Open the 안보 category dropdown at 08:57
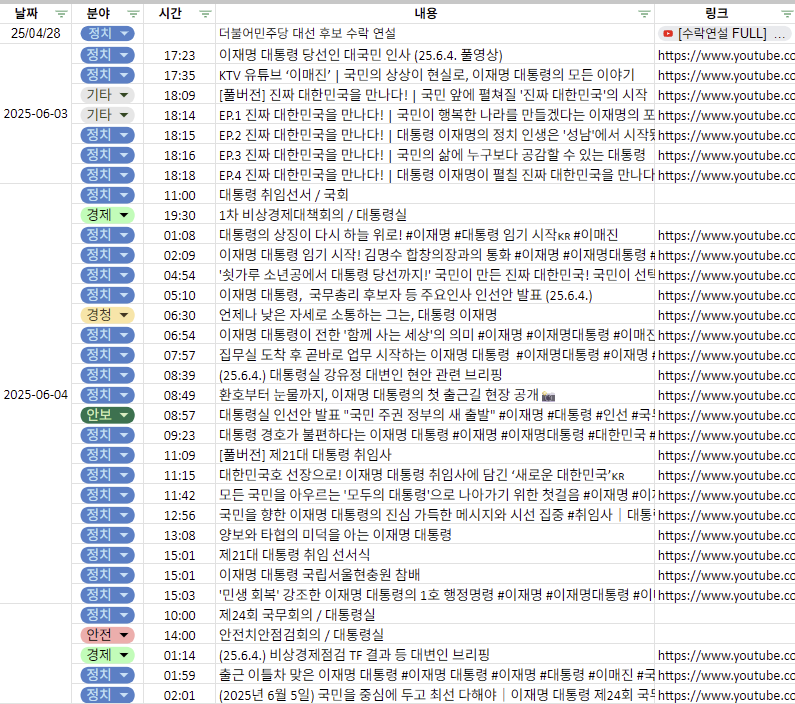Image resolution: width=795 pixels, height=704 pixels. click(x=124, y=414)
